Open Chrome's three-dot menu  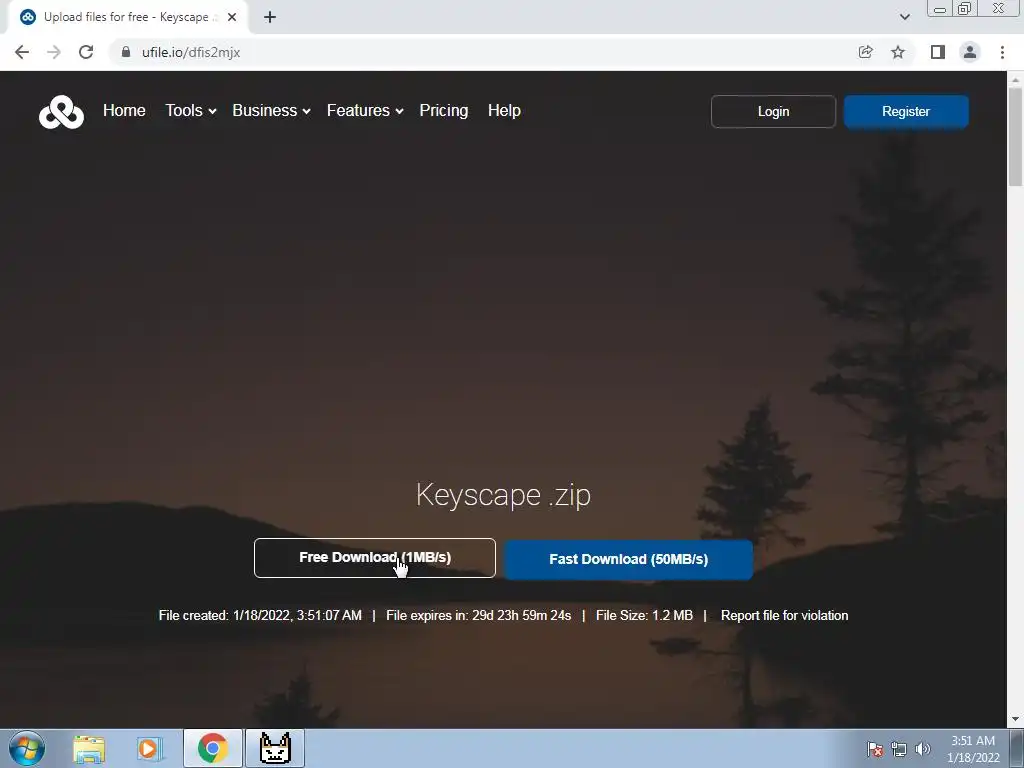point(1002,52)
